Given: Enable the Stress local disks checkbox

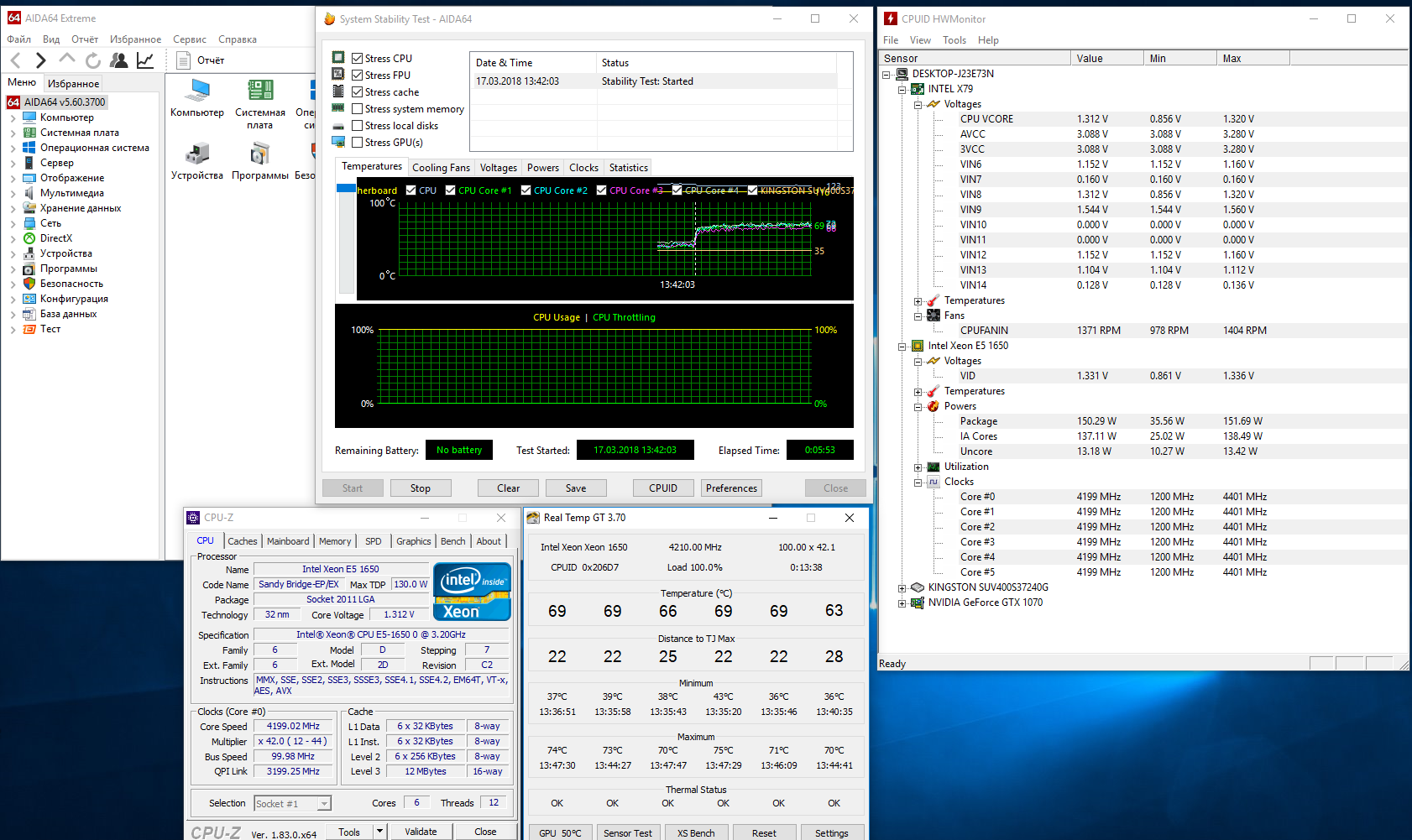Looking at the screenshot, I should (358, 126).
